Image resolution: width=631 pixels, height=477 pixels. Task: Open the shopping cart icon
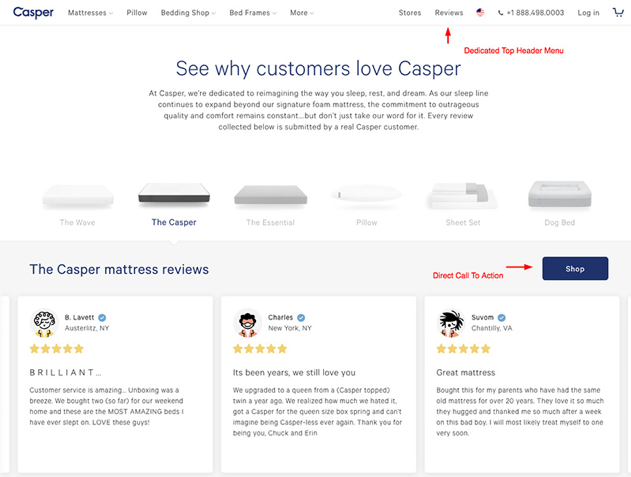click(617, 13)
